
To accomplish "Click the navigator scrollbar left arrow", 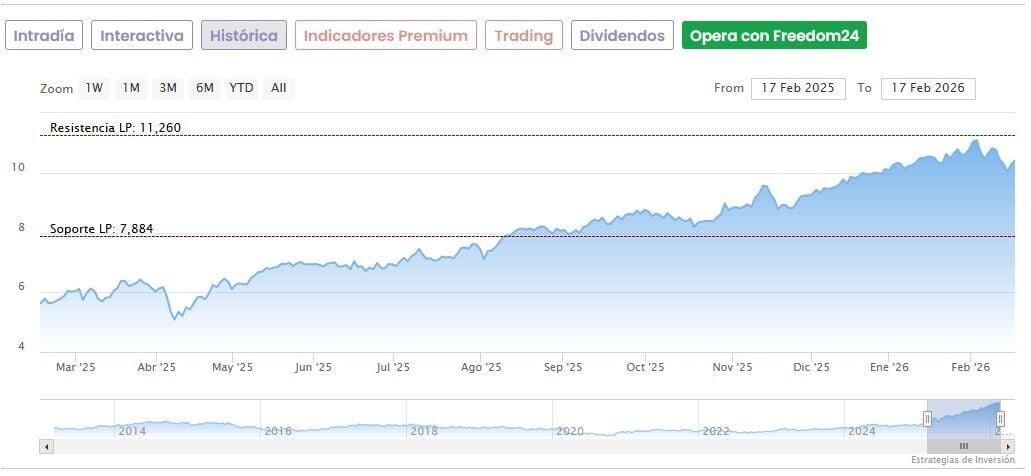I will [45, 446].
